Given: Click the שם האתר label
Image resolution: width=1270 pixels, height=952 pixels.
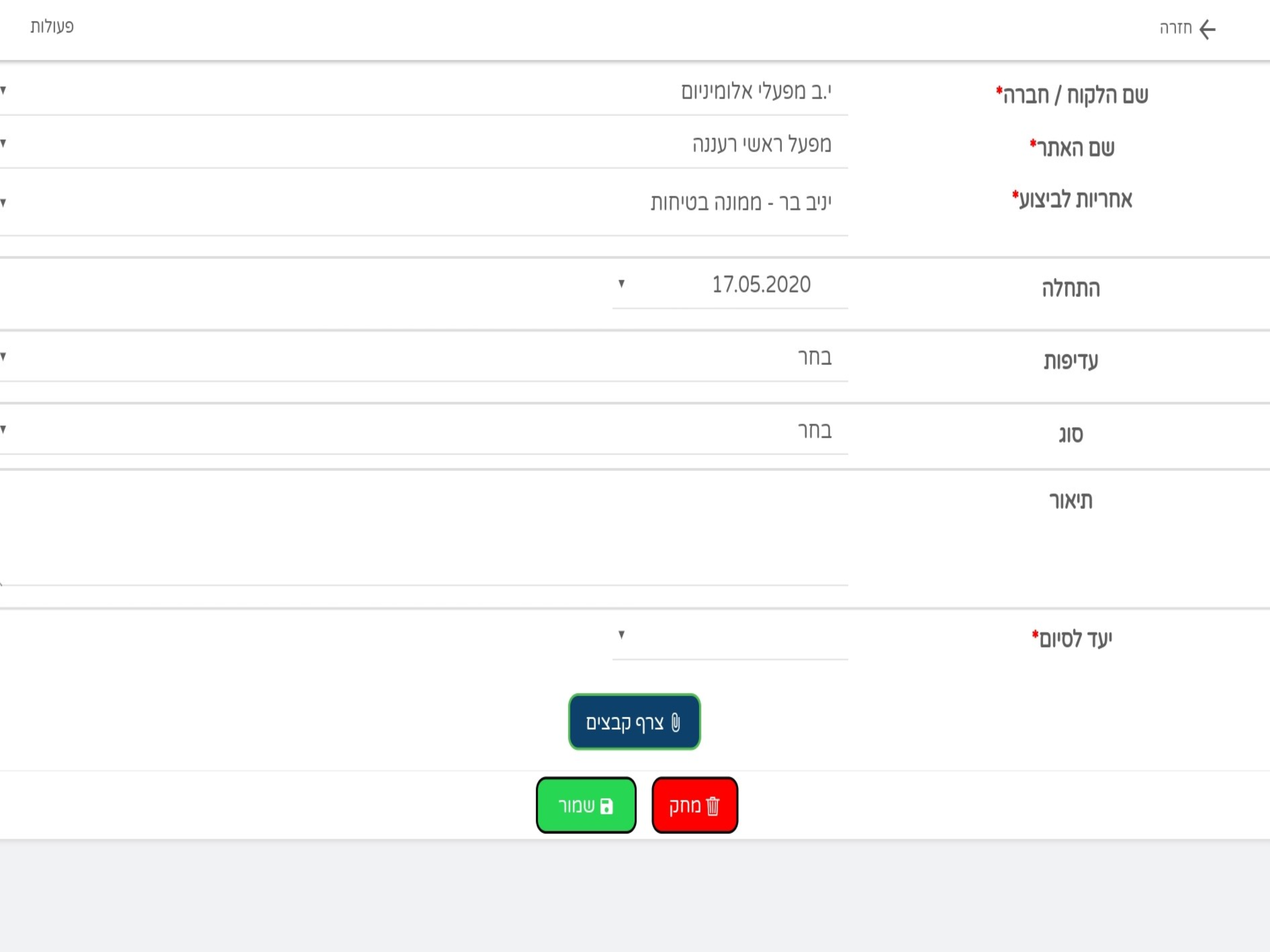Looking at the screenshot, I should pyautogui.click(x=1072, y=148).
